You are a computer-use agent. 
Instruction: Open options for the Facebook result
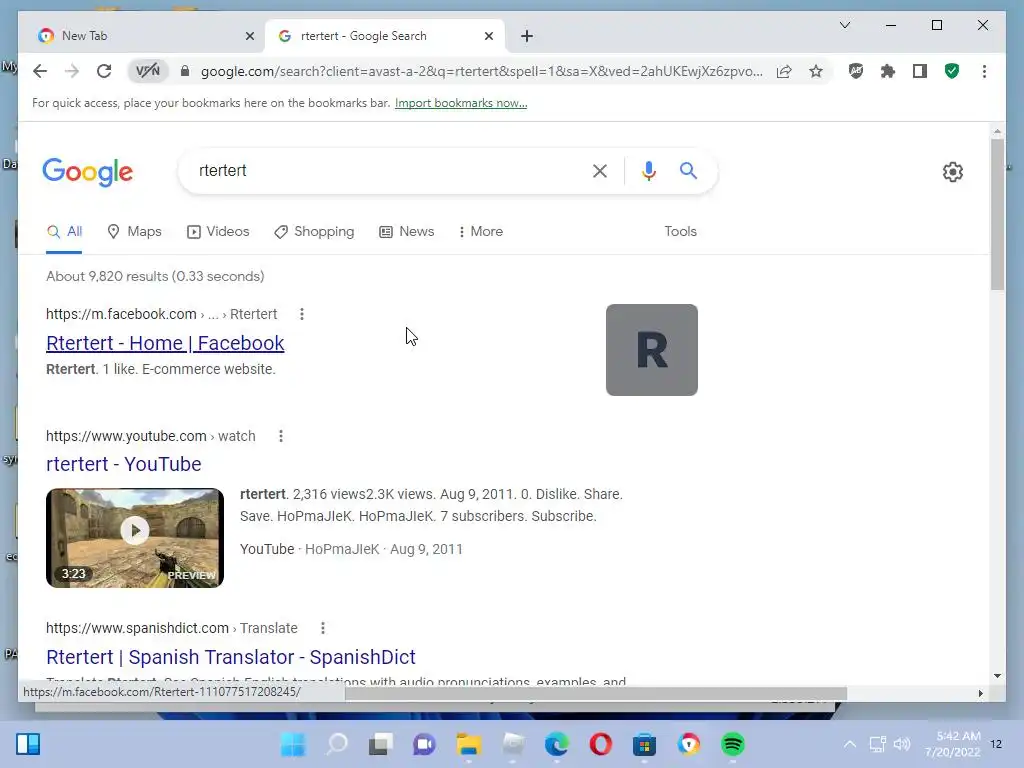coord(302,314)
